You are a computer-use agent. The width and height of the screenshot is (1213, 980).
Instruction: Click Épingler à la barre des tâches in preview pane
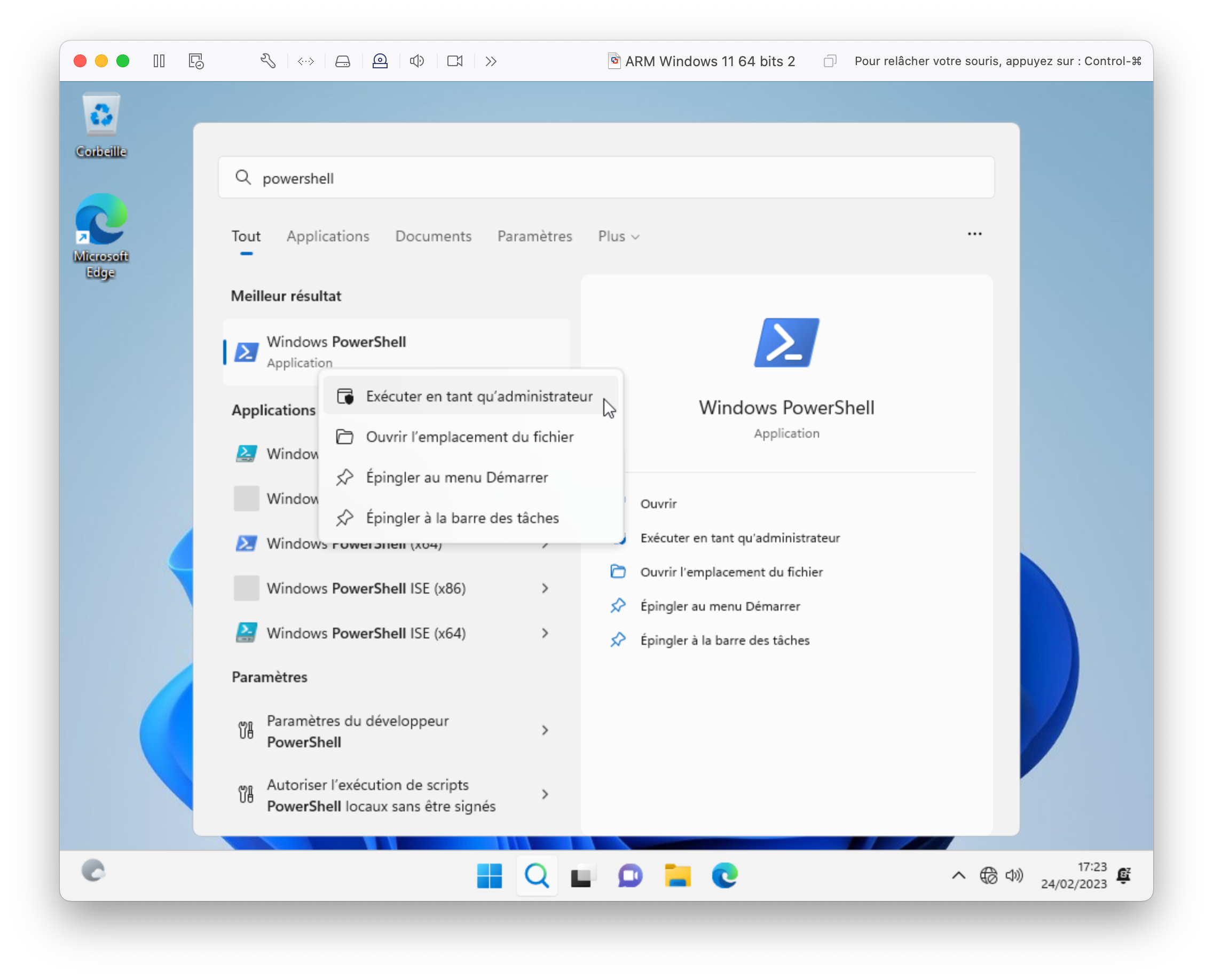(x=725, y=640)
